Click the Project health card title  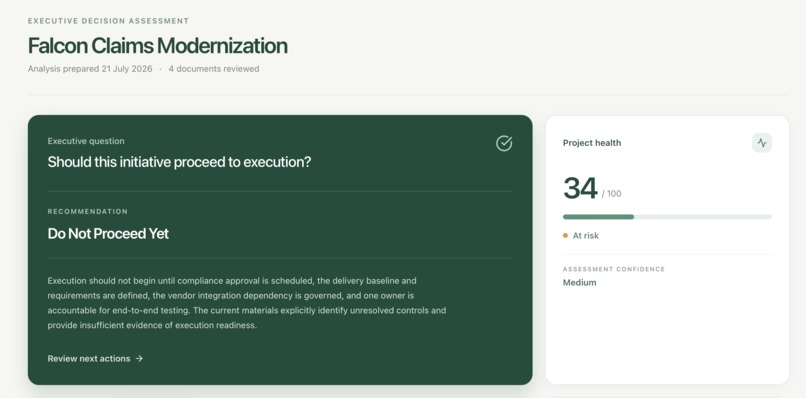click(592, 143)
